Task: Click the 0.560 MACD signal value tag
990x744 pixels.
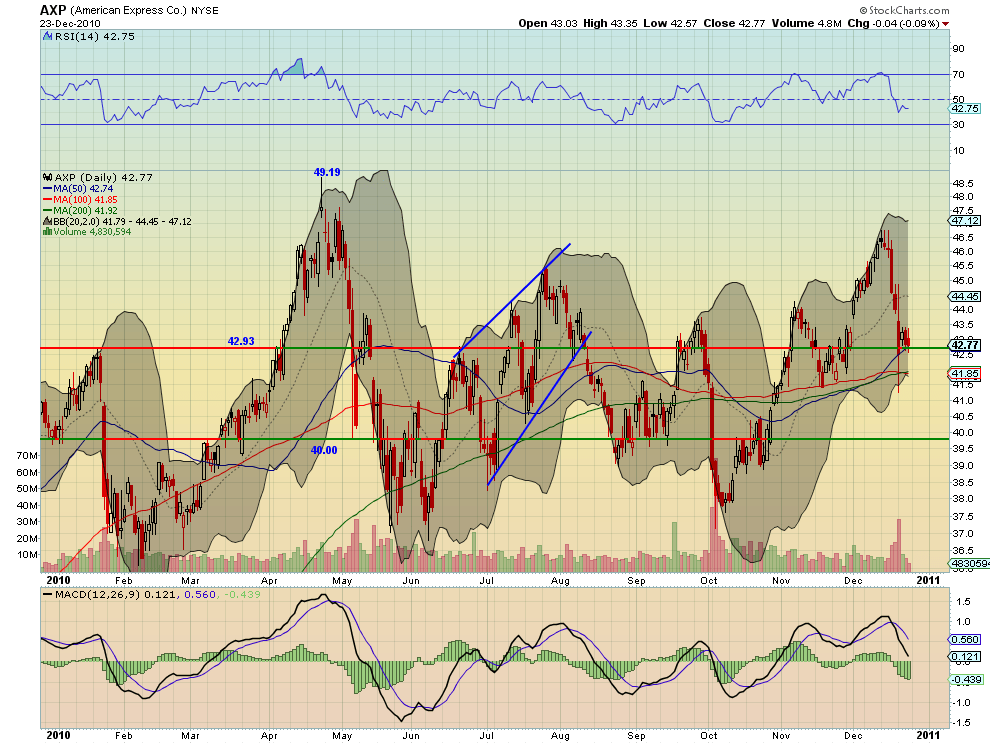Action: click(965, 639)
